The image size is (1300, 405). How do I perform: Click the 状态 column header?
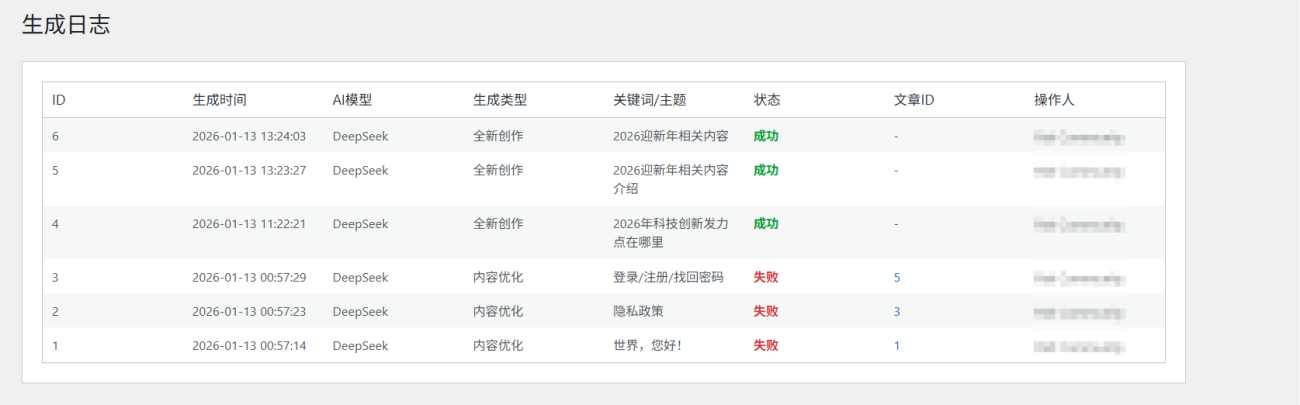767,100
